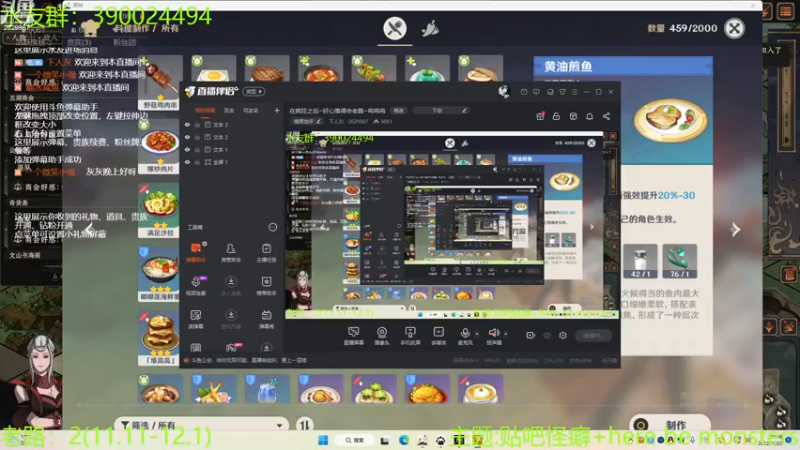Lock the 文本 3 layer

pyautogui.click(x=197, y=124)
